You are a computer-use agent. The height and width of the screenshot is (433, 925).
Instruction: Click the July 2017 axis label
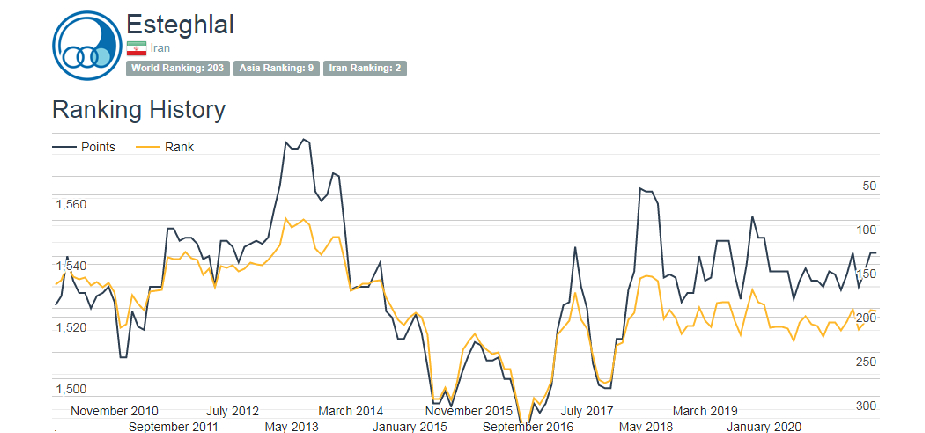587,411
